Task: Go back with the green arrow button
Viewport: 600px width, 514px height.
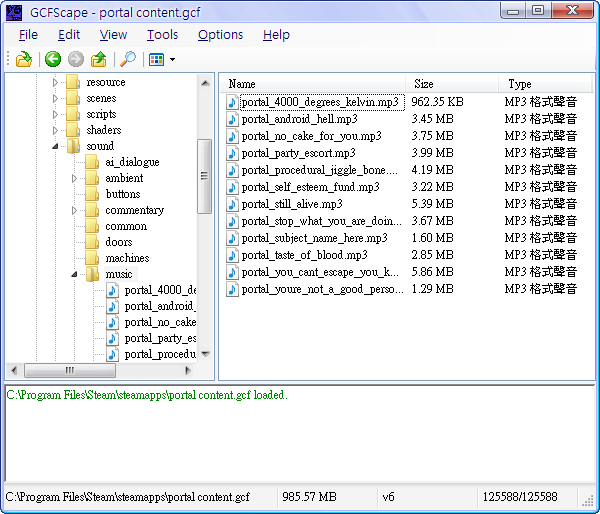Action: (x=53, y=59)
